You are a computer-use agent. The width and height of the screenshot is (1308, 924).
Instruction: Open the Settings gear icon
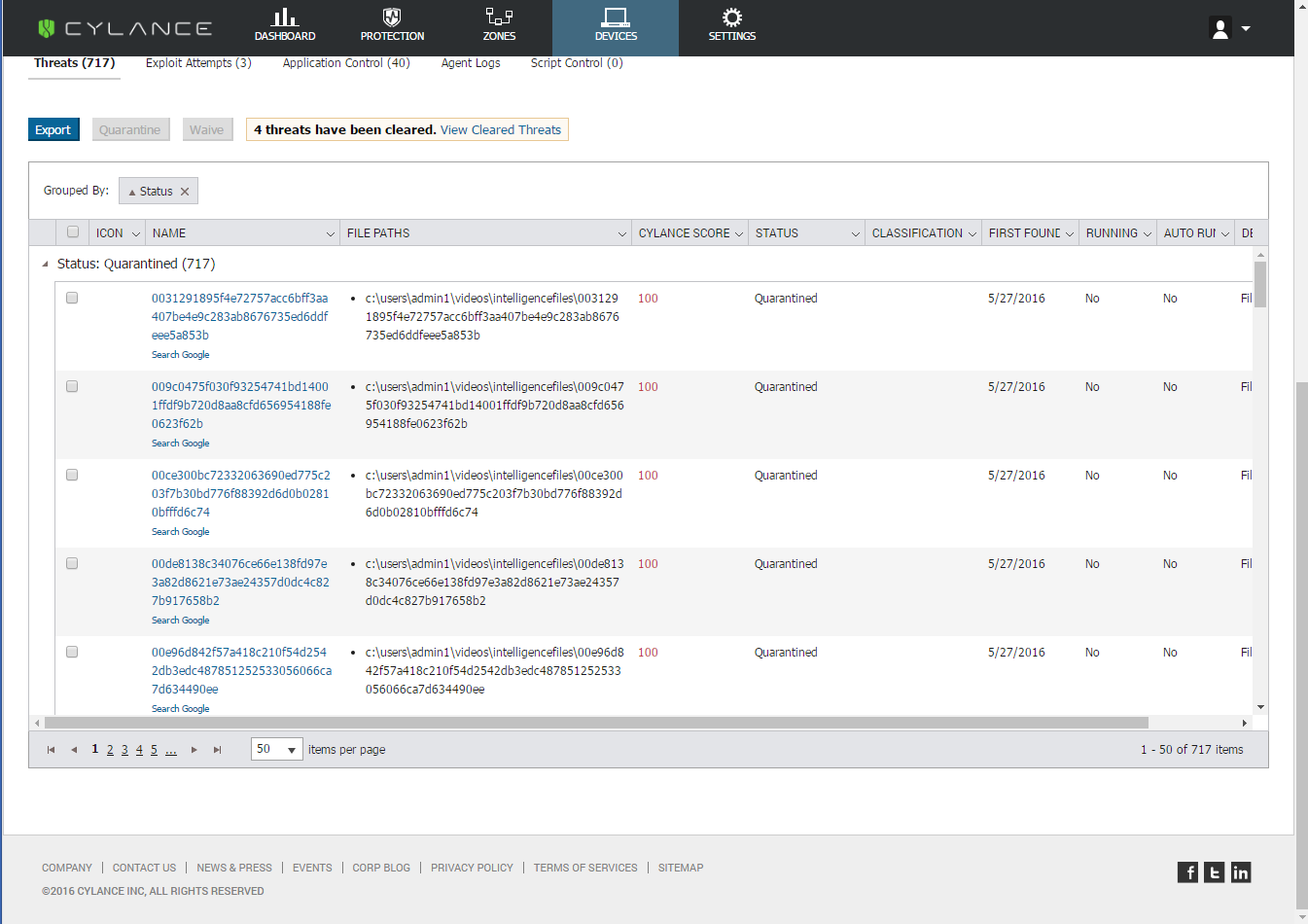click(732, 18)
